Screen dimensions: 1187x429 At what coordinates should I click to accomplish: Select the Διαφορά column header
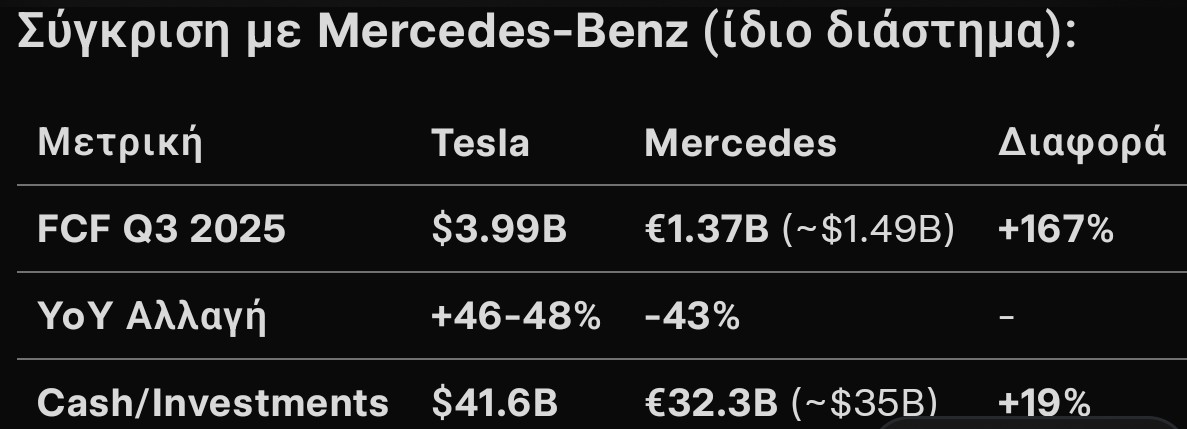tap(1082, 143)
